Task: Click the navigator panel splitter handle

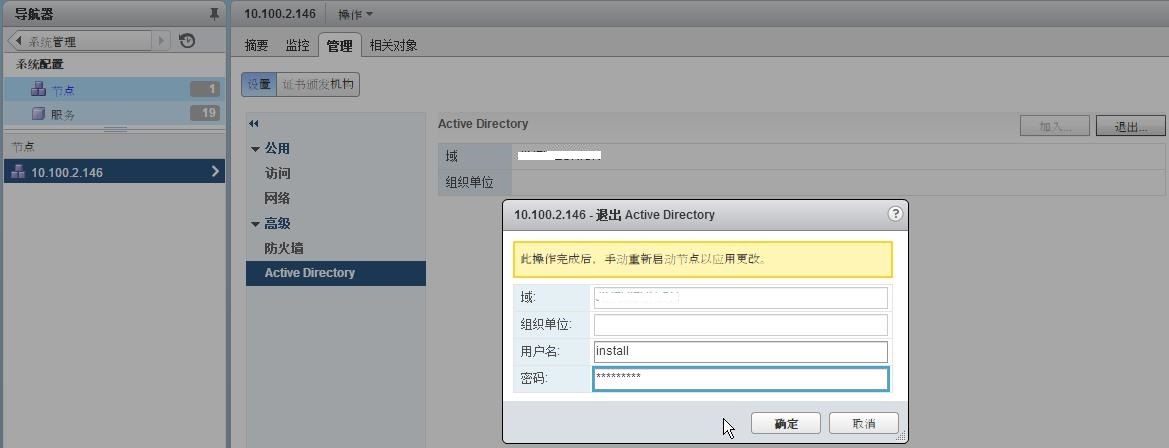Action: point(114,130)
